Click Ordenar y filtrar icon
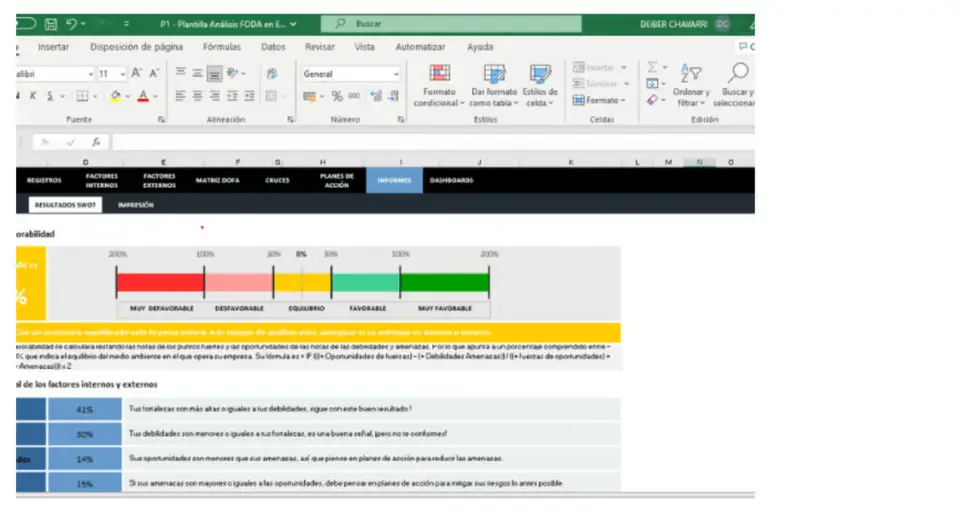This screenshot has height=520, width=960. coord(691,85)
